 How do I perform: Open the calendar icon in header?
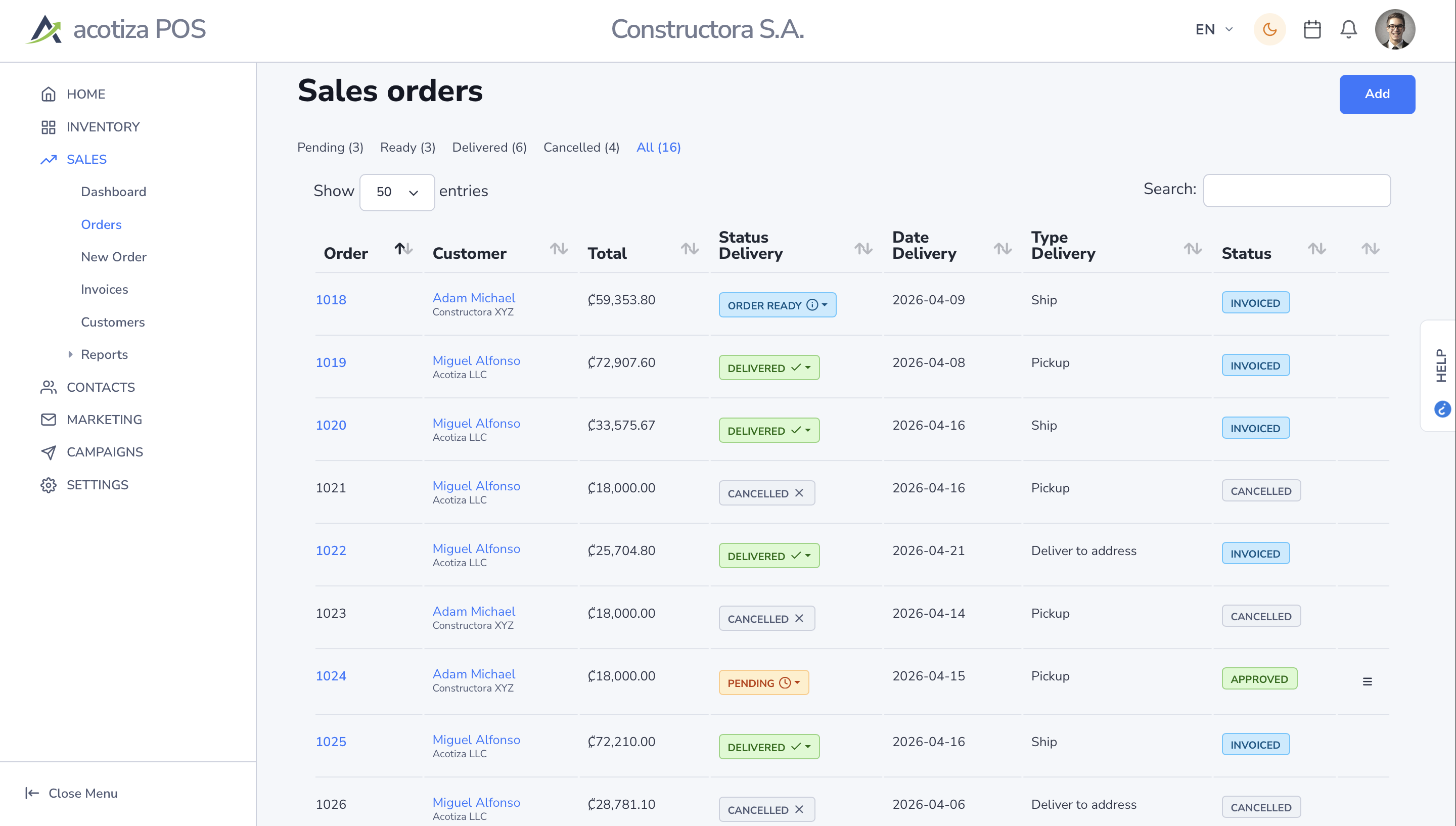tap(1312, 29)
